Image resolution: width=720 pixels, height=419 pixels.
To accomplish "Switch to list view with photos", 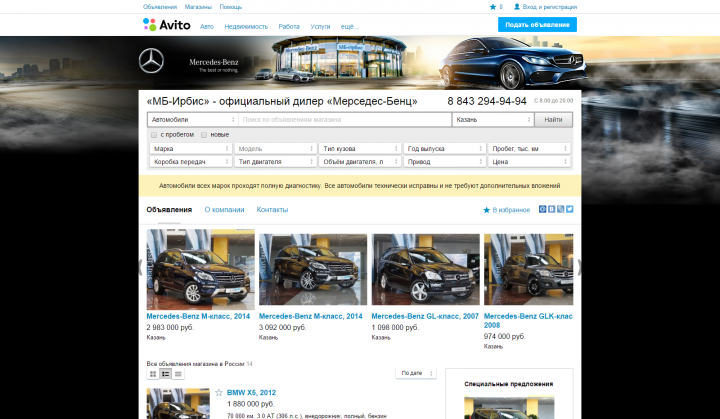I will pos(165,374).
